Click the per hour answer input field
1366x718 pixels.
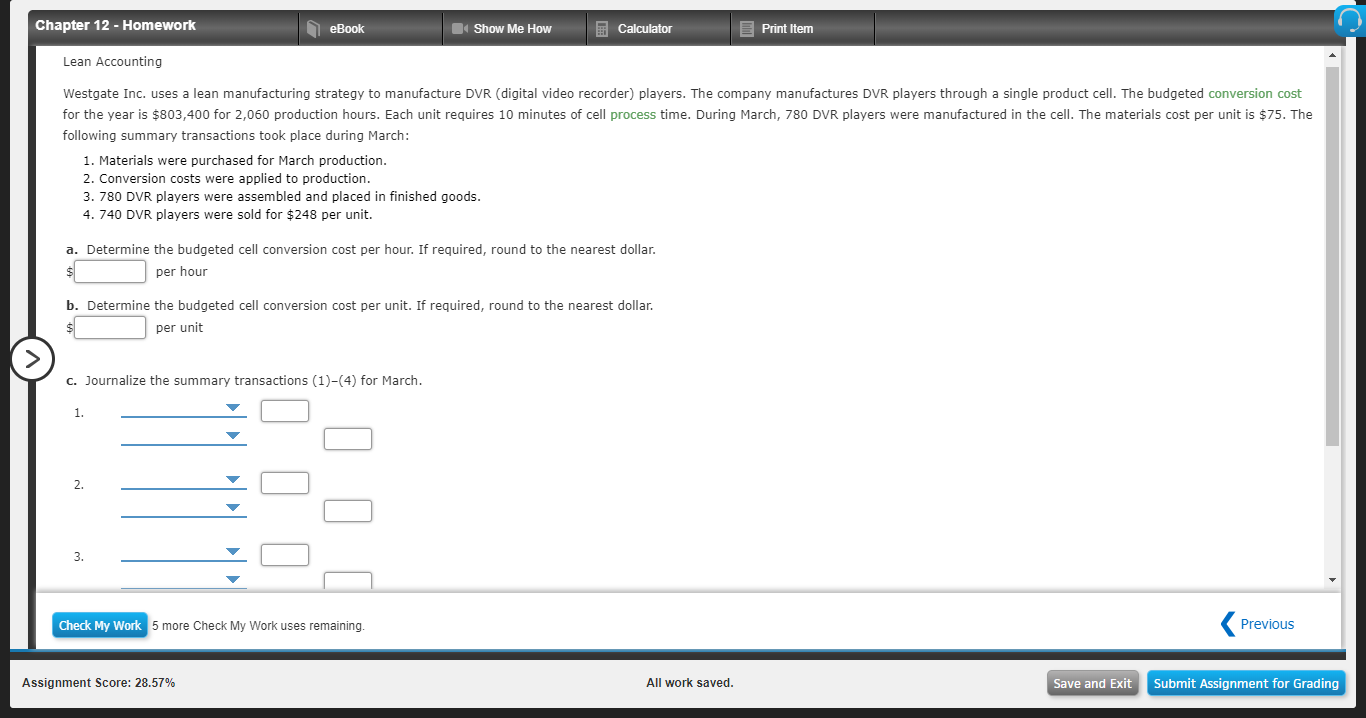coord(109,271)
